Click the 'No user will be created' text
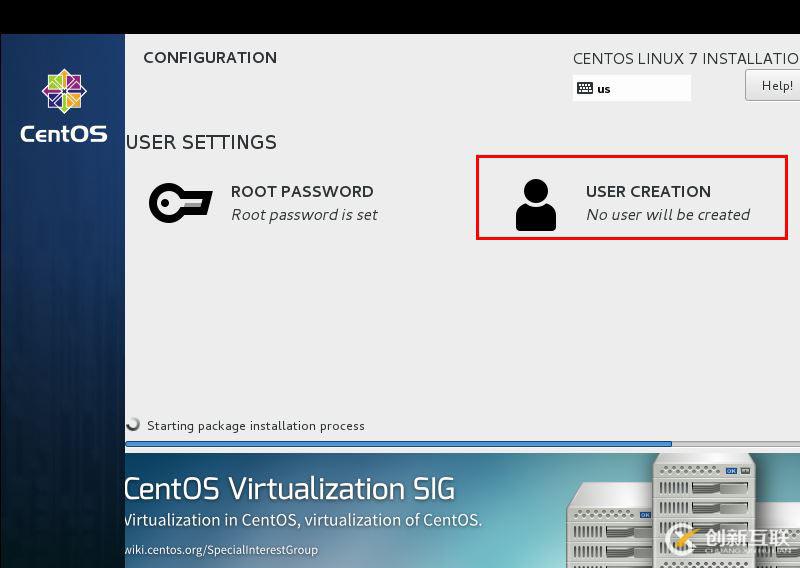800x568 pixels. [x=668, y=215]
